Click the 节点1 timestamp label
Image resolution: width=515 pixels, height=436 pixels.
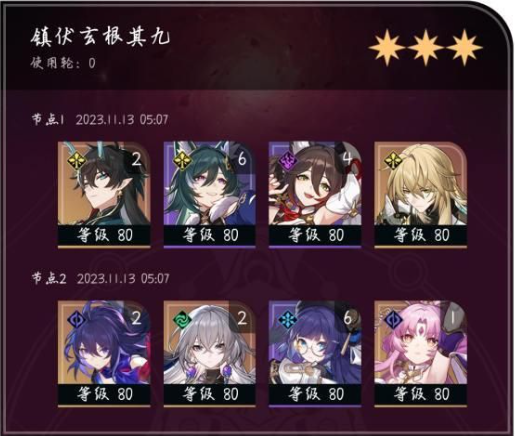point(100,119)
